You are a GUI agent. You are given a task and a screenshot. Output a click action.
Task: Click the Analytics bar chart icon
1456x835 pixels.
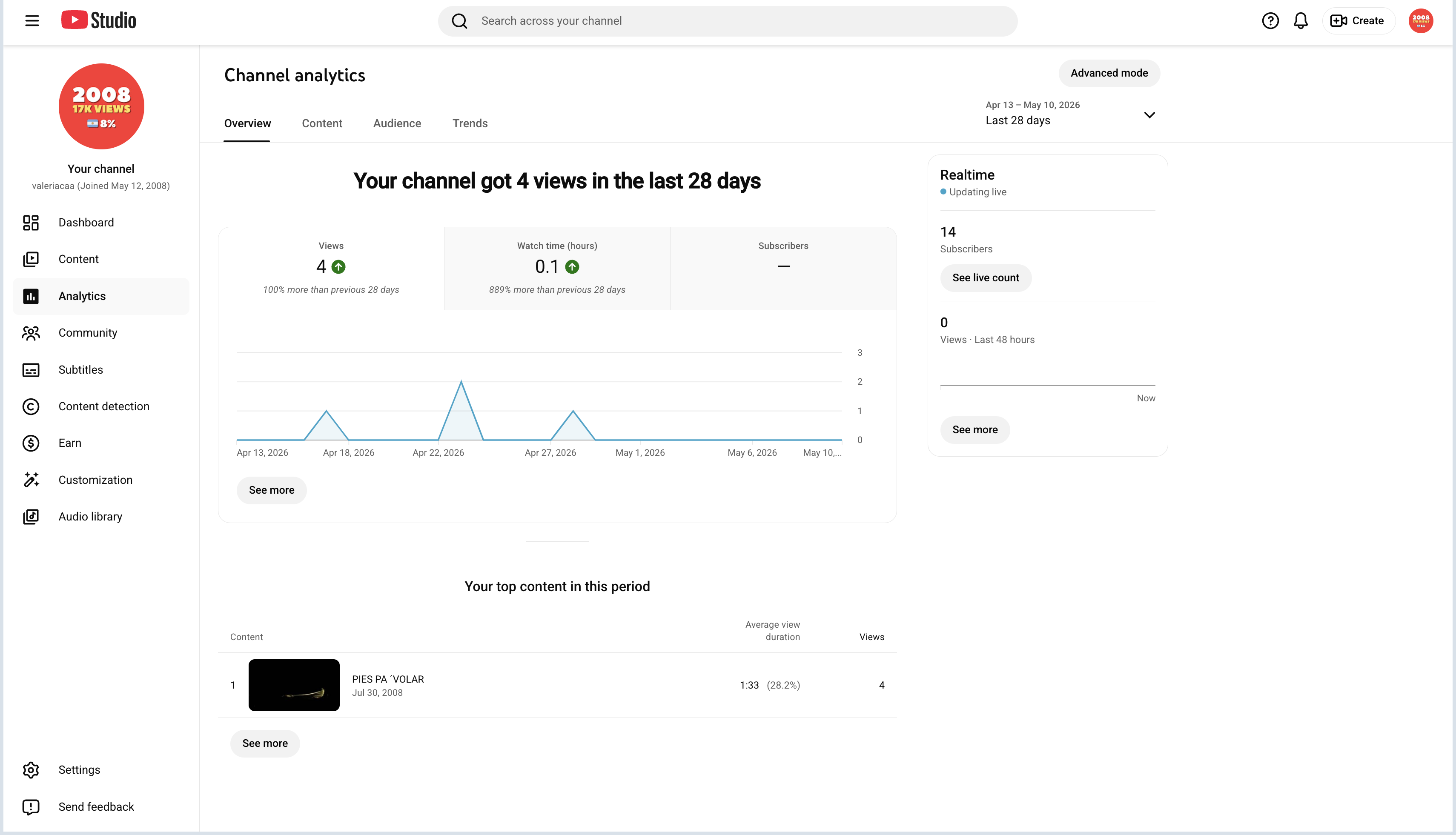point(31,297)
